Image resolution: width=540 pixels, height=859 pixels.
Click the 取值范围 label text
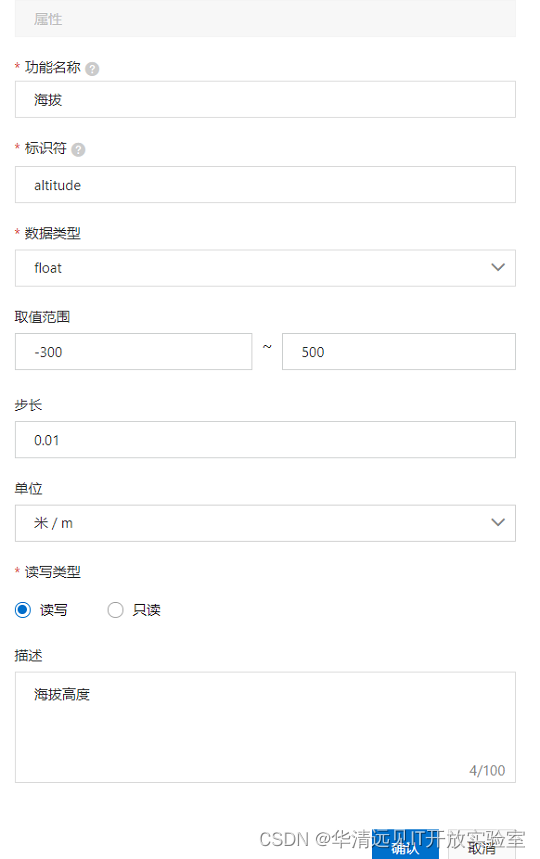click(x=42, y=317)
